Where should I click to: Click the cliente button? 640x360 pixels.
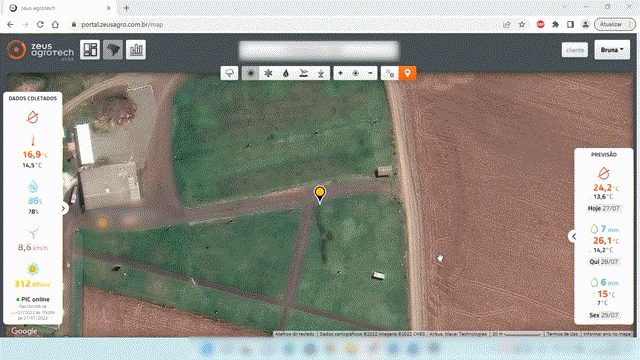575,50
